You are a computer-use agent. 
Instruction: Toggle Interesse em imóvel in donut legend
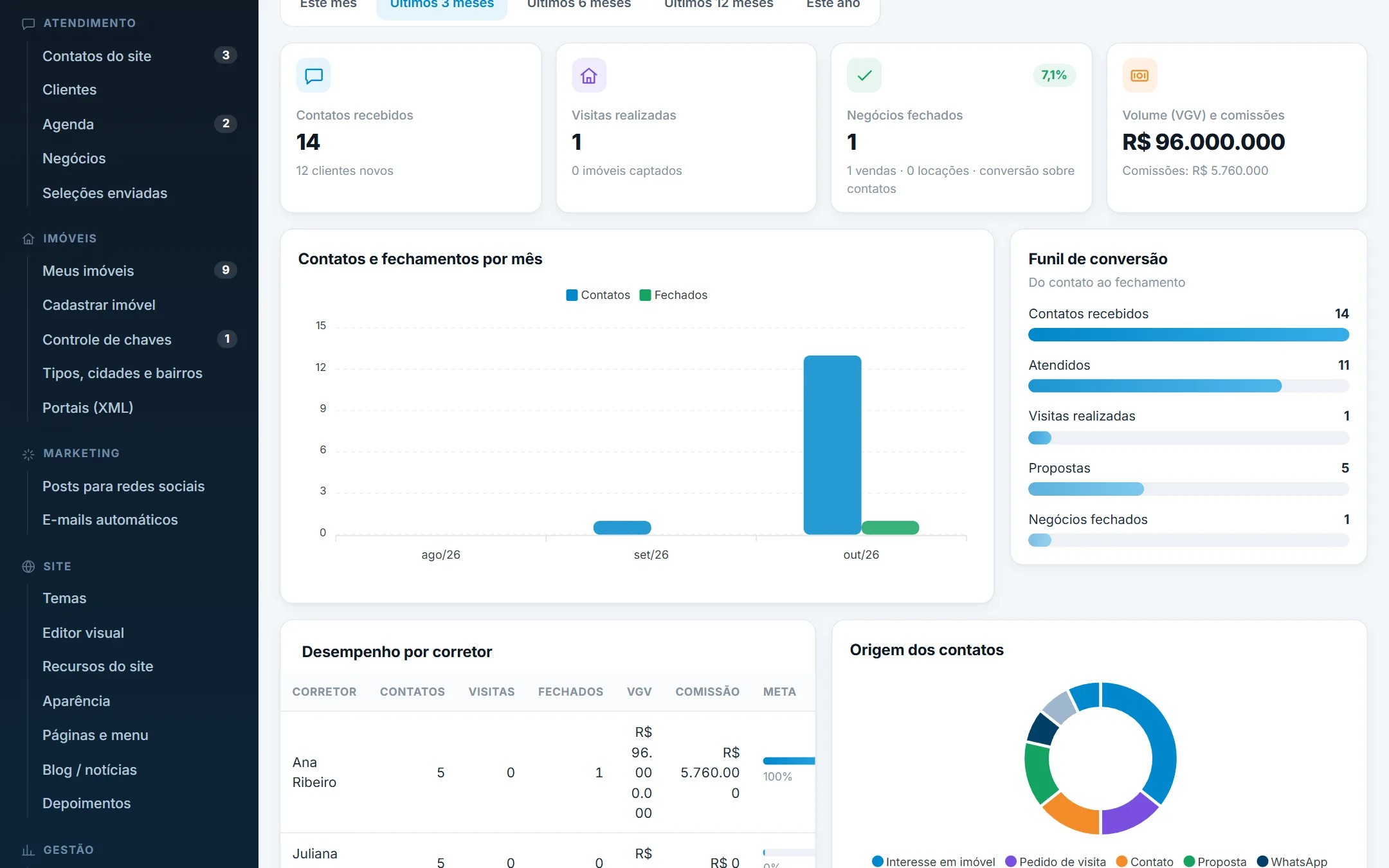coord(933,862)
